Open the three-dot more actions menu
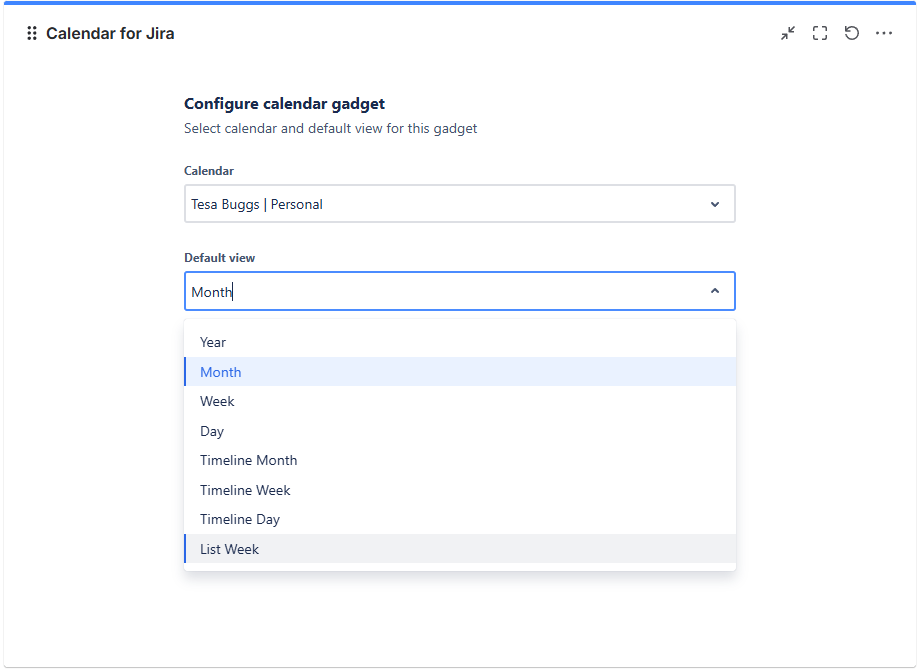 [884, 33]
